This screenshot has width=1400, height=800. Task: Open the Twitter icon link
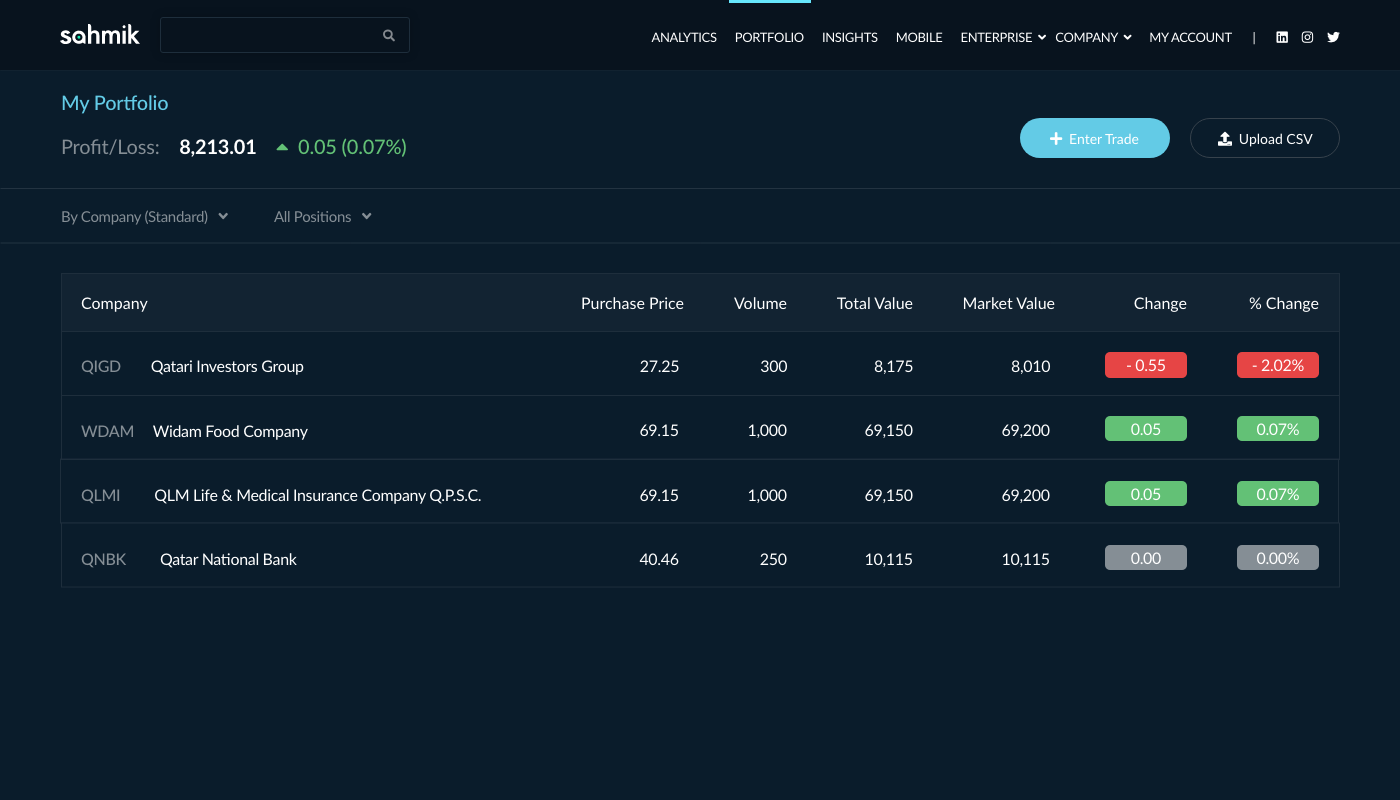1333,37
